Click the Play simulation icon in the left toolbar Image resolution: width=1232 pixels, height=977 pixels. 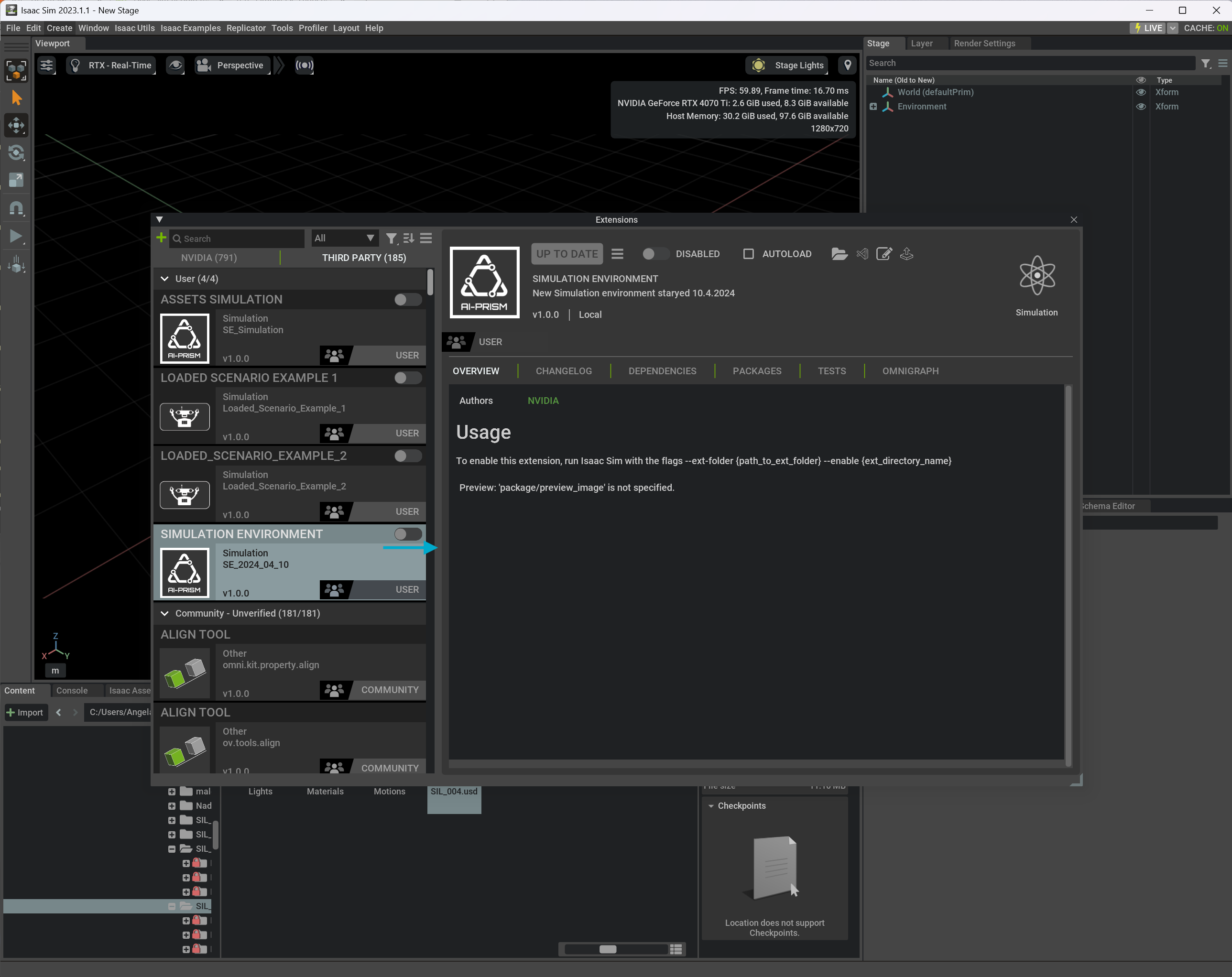[x=16, y=236]
